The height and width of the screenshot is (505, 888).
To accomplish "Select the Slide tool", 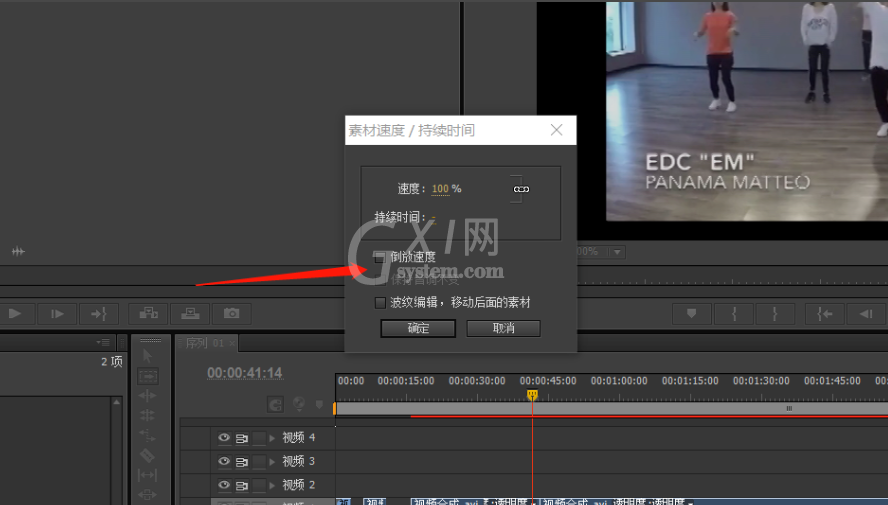I will pyautogui.click(x=147, y=494).
